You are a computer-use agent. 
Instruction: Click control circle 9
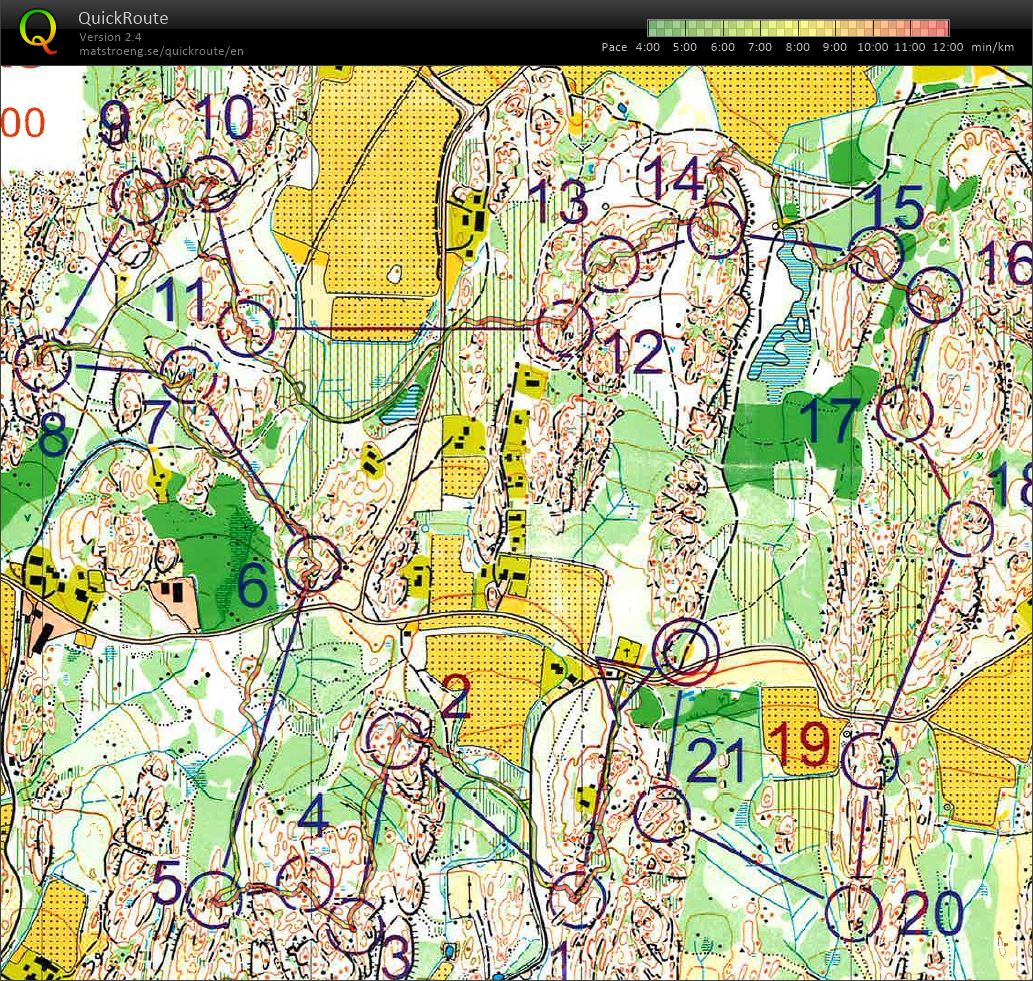(x=140, y=195)
